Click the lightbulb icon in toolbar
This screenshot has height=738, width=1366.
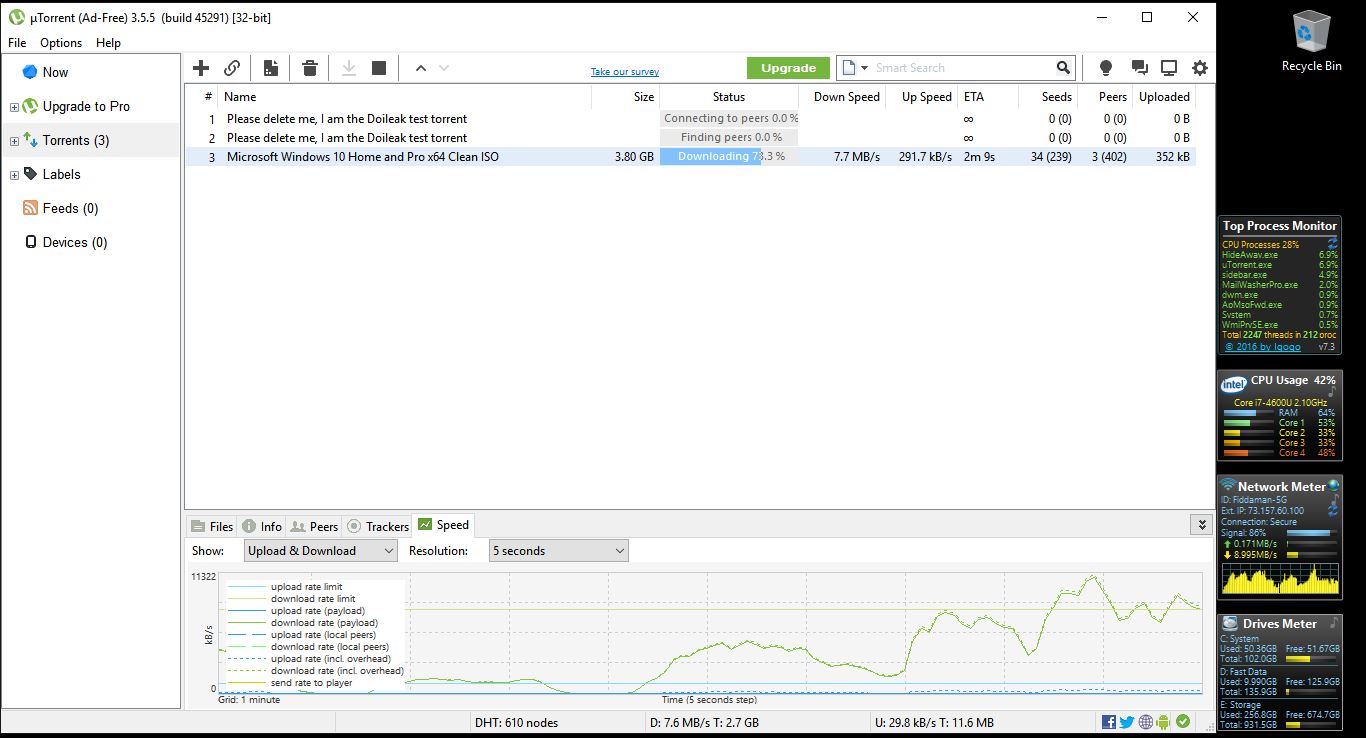pyautogui.click(x=1106, y=68)
